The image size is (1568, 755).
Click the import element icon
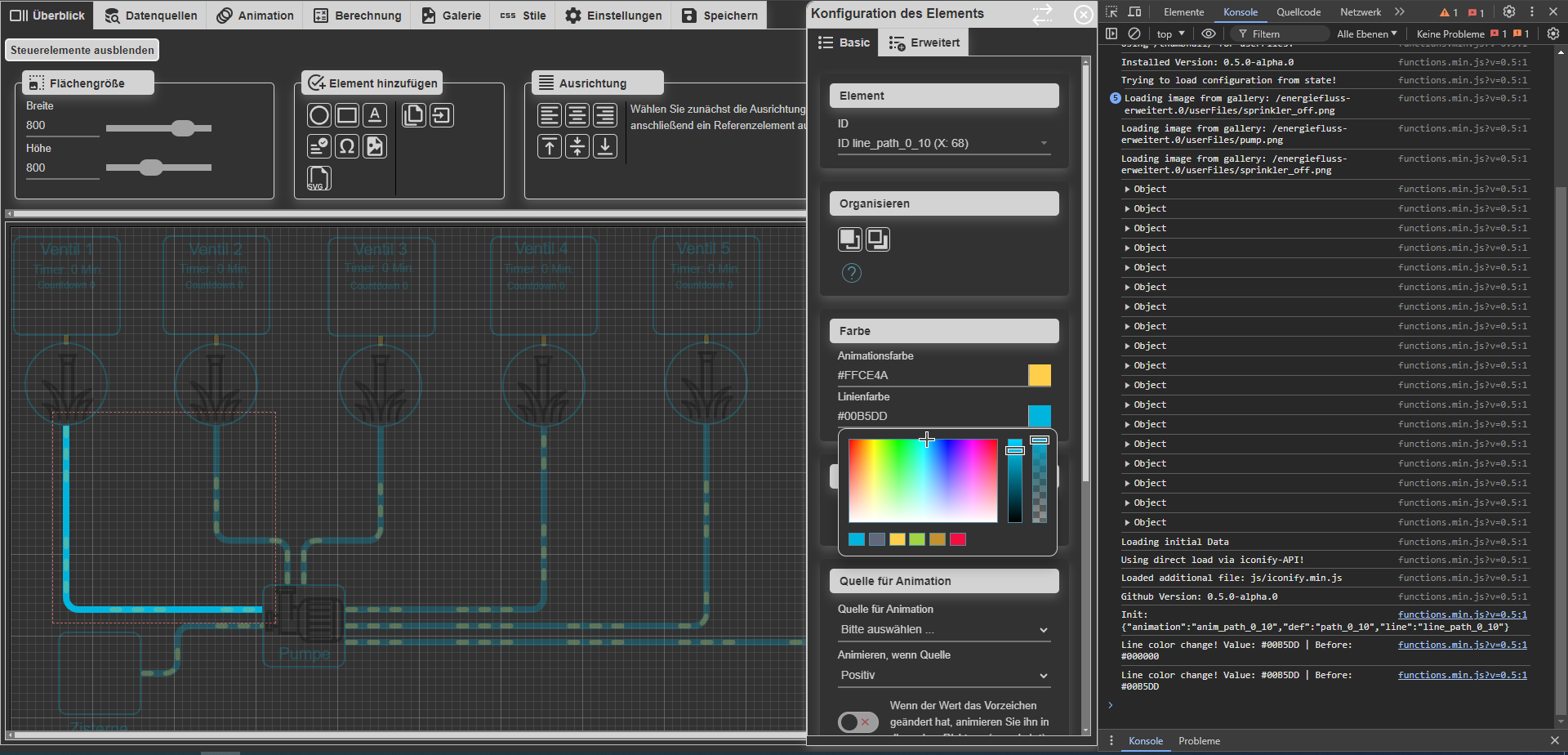tap(442, 115)
